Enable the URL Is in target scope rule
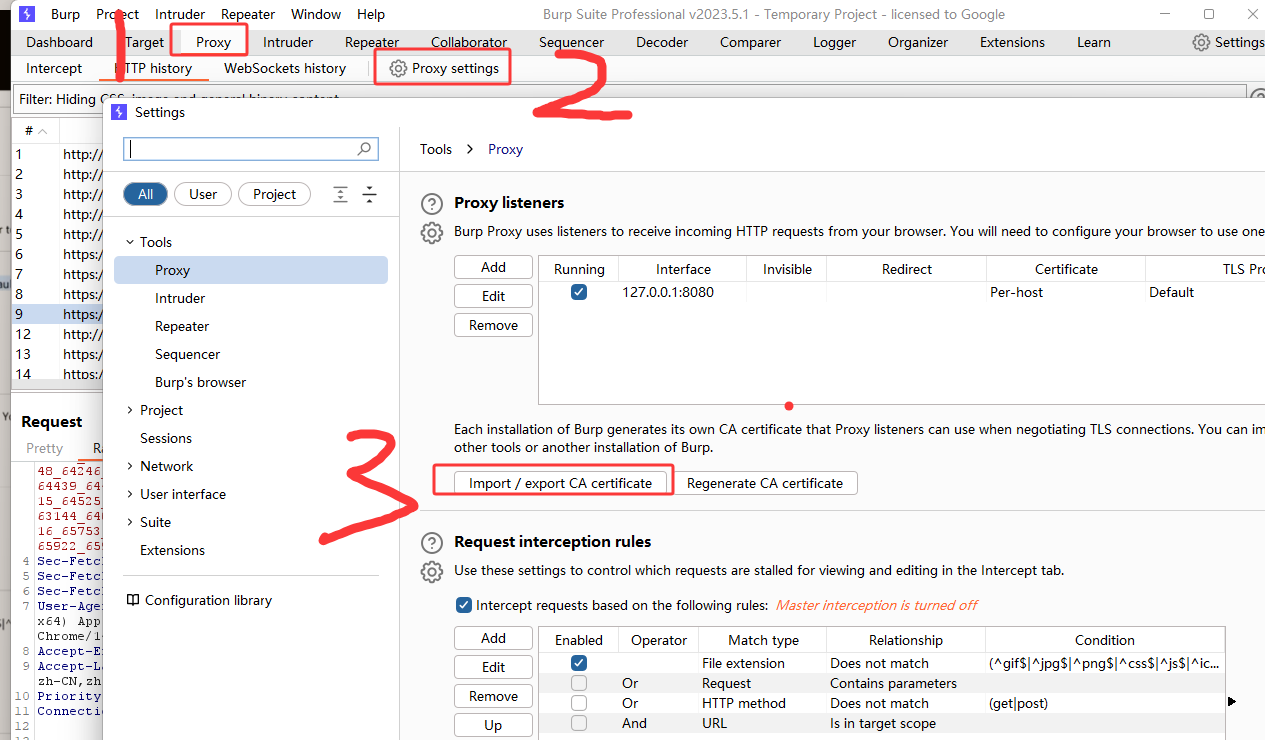 [x=579, y=723]
